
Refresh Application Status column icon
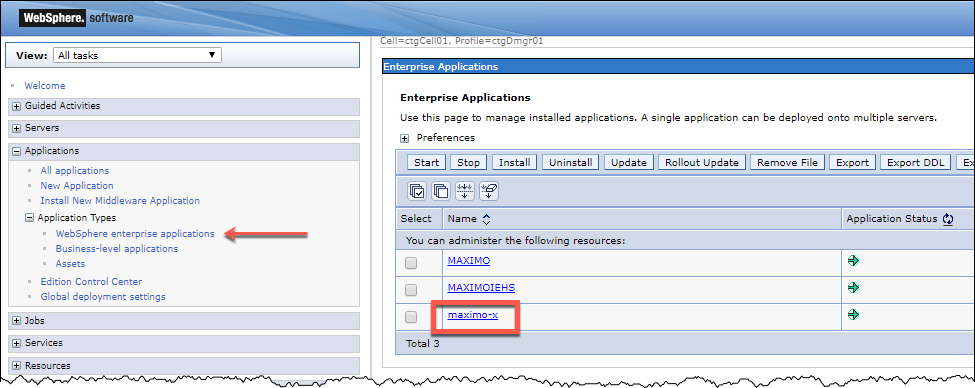[948, 219]
